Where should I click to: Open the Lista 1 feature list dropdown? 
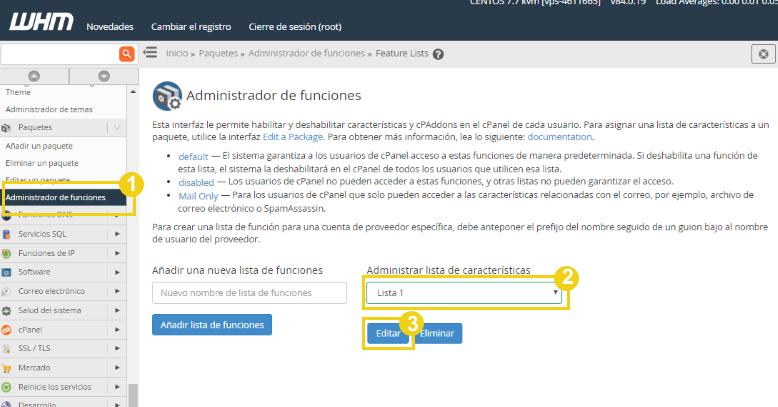pyautogui.click(x=464, y=293)
